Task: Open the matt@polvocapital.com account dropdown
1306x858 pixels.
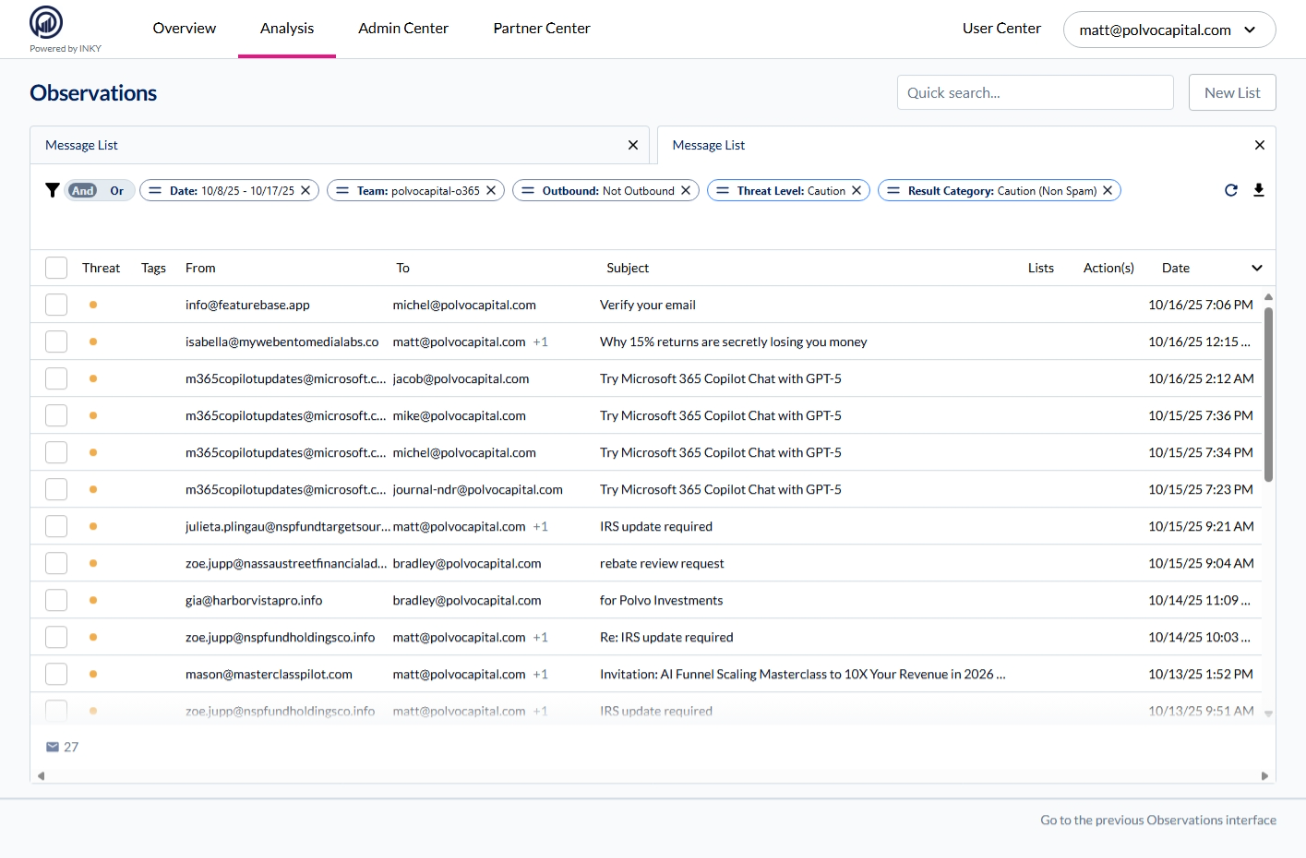Action: click(x=1168, y=30)
